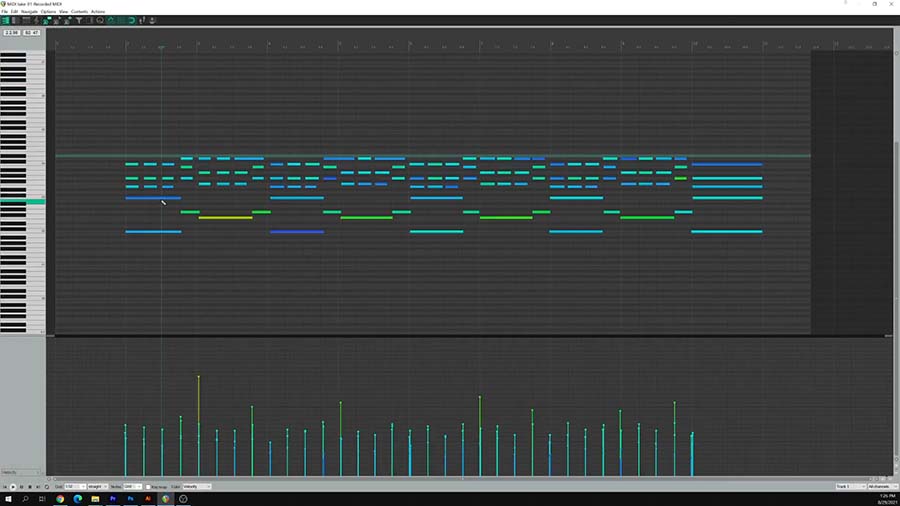Screen dimensions: 900x506
Task: Open Microsoft Edge from the taskbar
Action: [x=77, y=499]
